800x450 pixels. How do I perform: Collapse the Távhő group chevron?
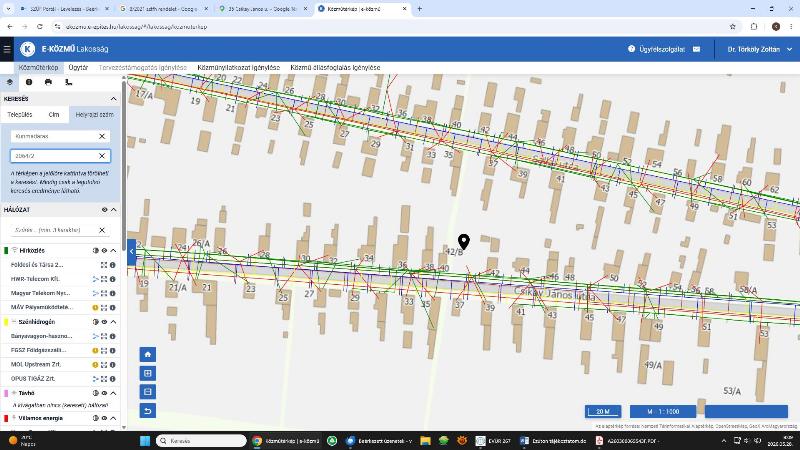(113, 393)
